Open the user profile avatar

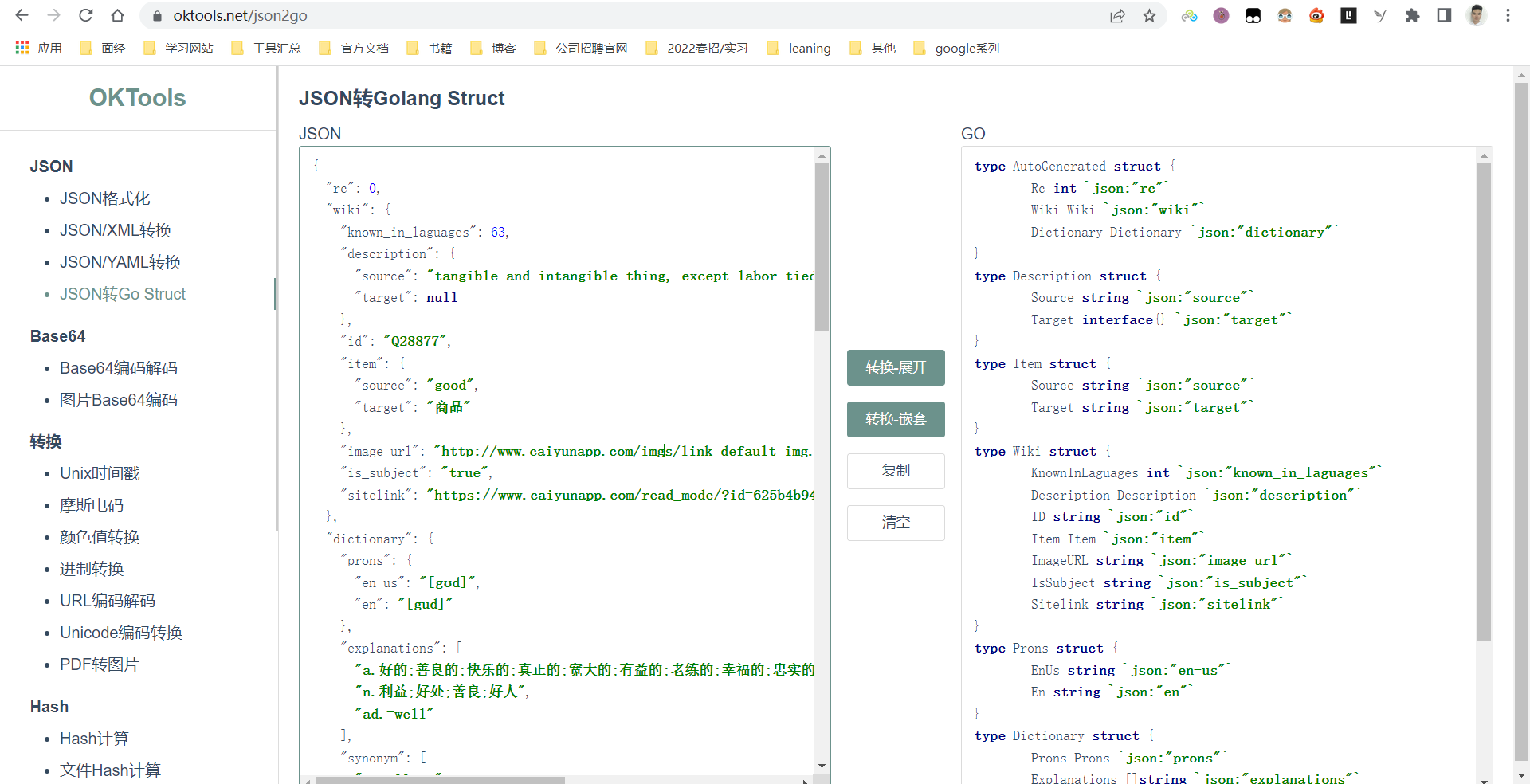pyautogui.click(x=1477, y=16)
